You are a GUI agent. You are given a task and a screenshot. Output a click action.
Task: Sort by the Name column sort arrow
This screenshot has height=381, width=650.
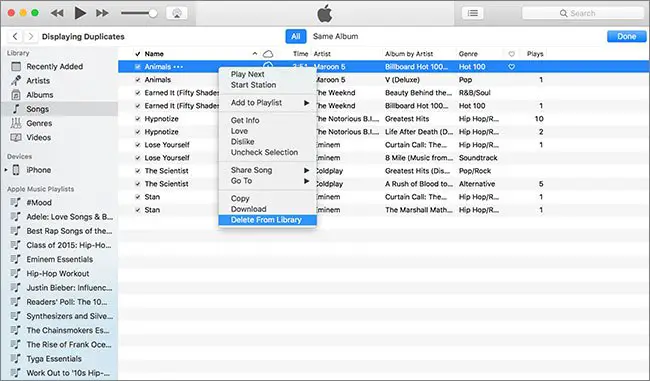tap(255, 54)
